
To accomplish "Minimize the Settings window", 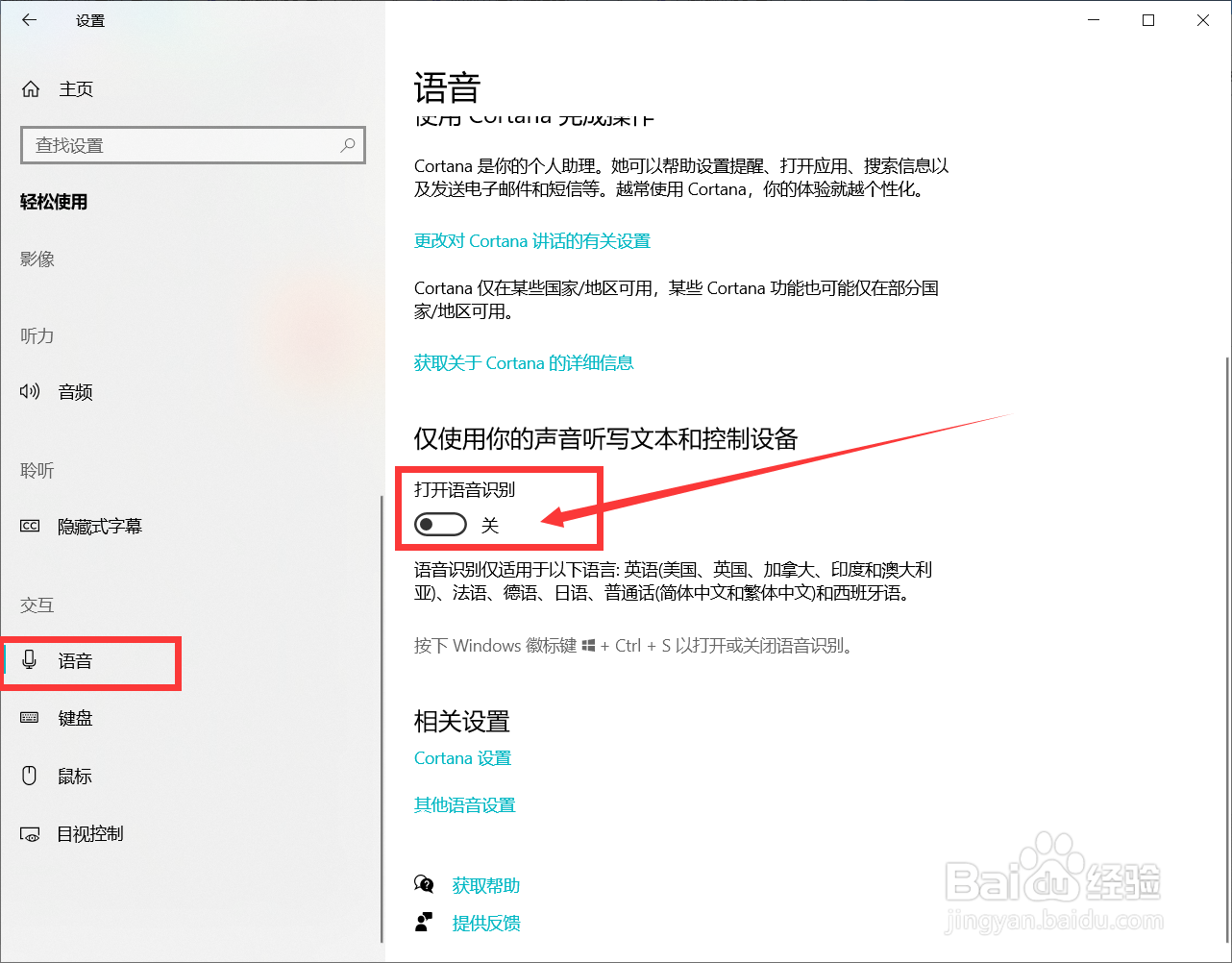I will (1094, 20).
